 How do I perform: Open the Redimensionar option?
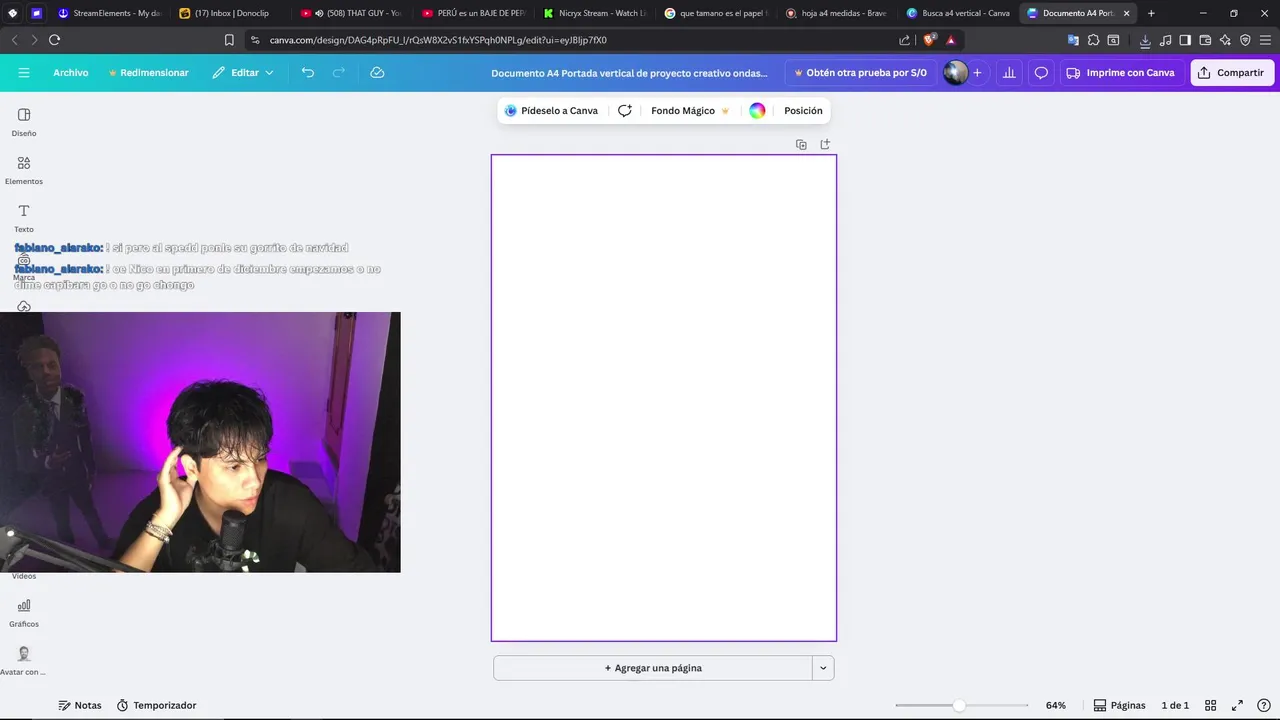148,73
